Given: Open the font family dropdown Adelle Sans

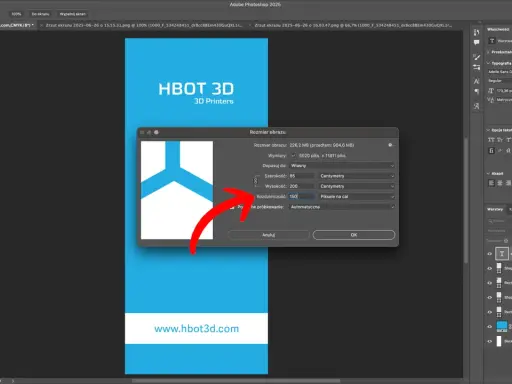Looking at the screenshot, I should 499,72.
